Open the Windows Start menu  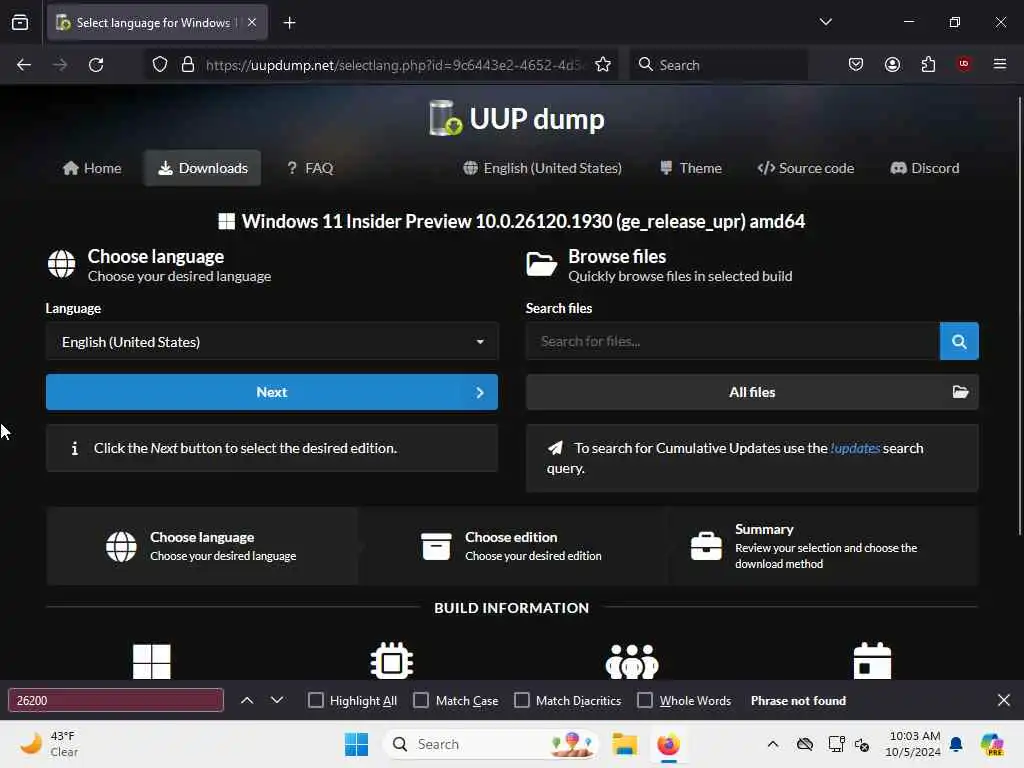[x=357, y=744]
